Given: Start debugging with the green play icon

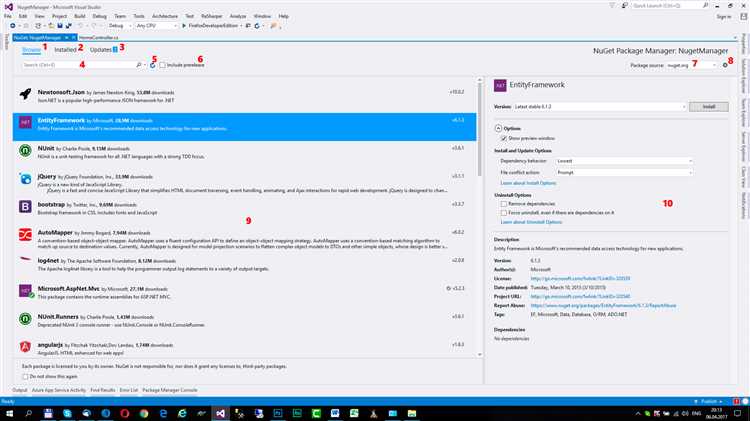Looking at the screenshot, I should click(184, 25).
